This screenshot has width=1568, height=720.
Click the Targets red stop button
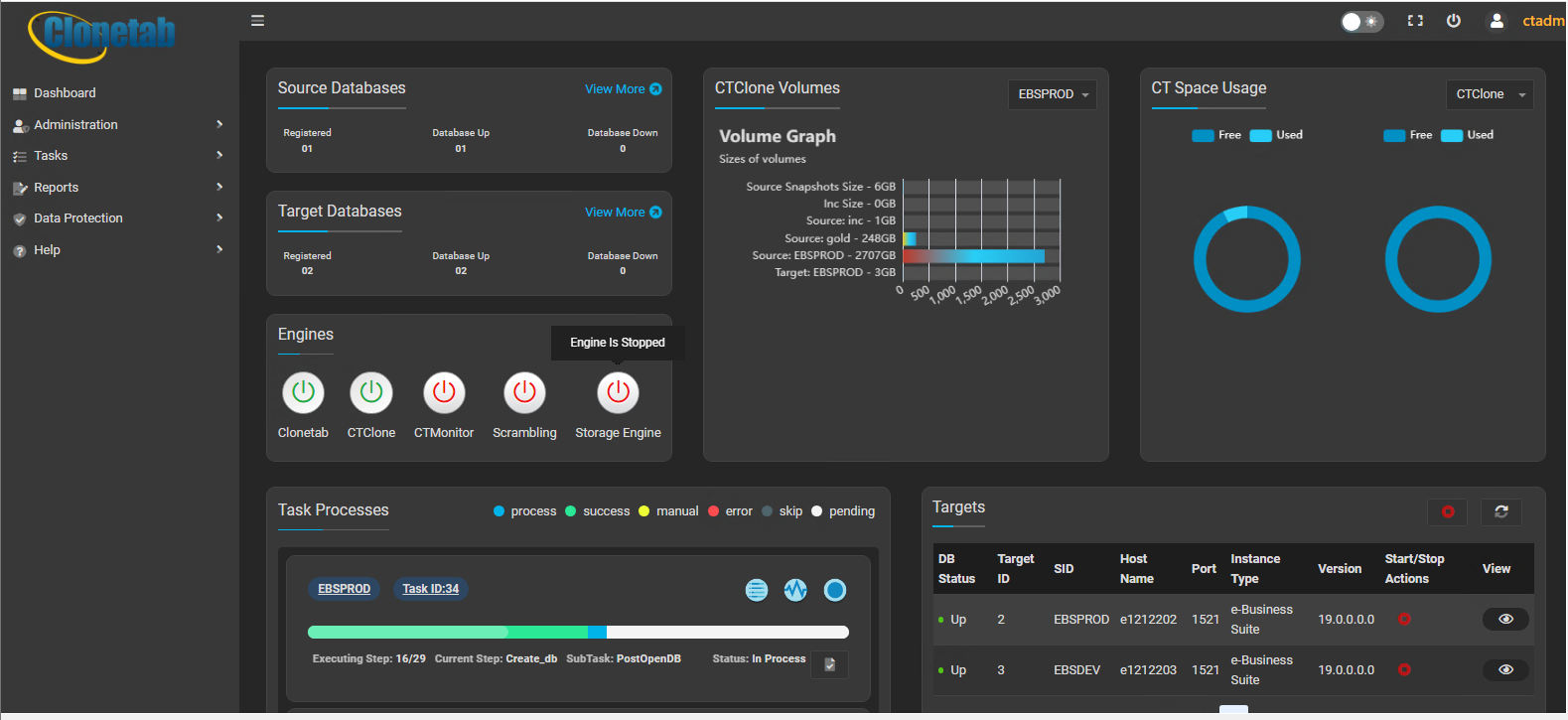(x=1447, y=511)
